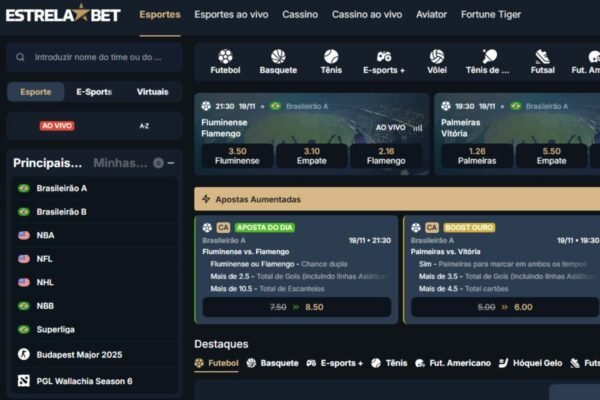This screenshot has height=400, width=600.
Task: Open Tênis de mesa paddle icon
Action: click(x=489, y=57)
